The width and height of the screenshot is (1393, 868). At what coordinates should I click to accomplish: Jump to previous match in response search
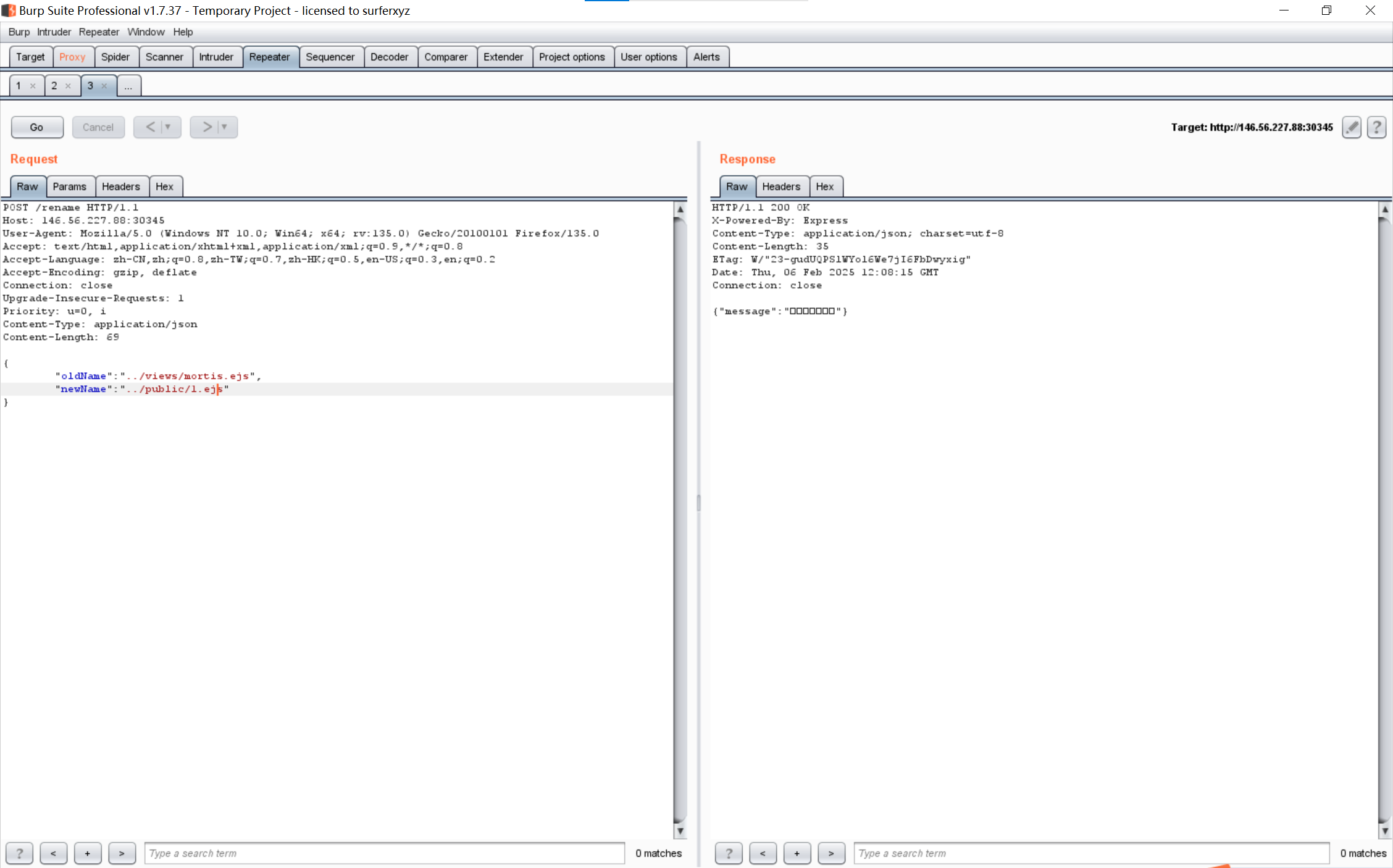click(763, 853)
